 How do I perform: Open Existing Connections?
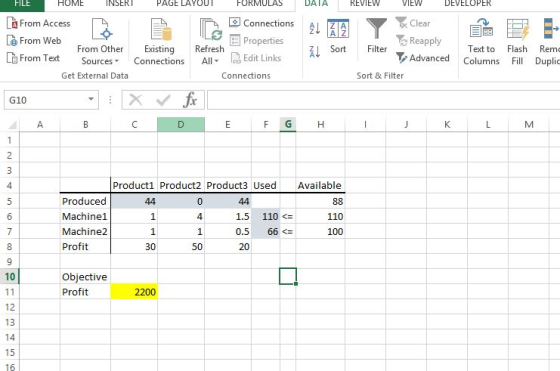pos(159,42)
